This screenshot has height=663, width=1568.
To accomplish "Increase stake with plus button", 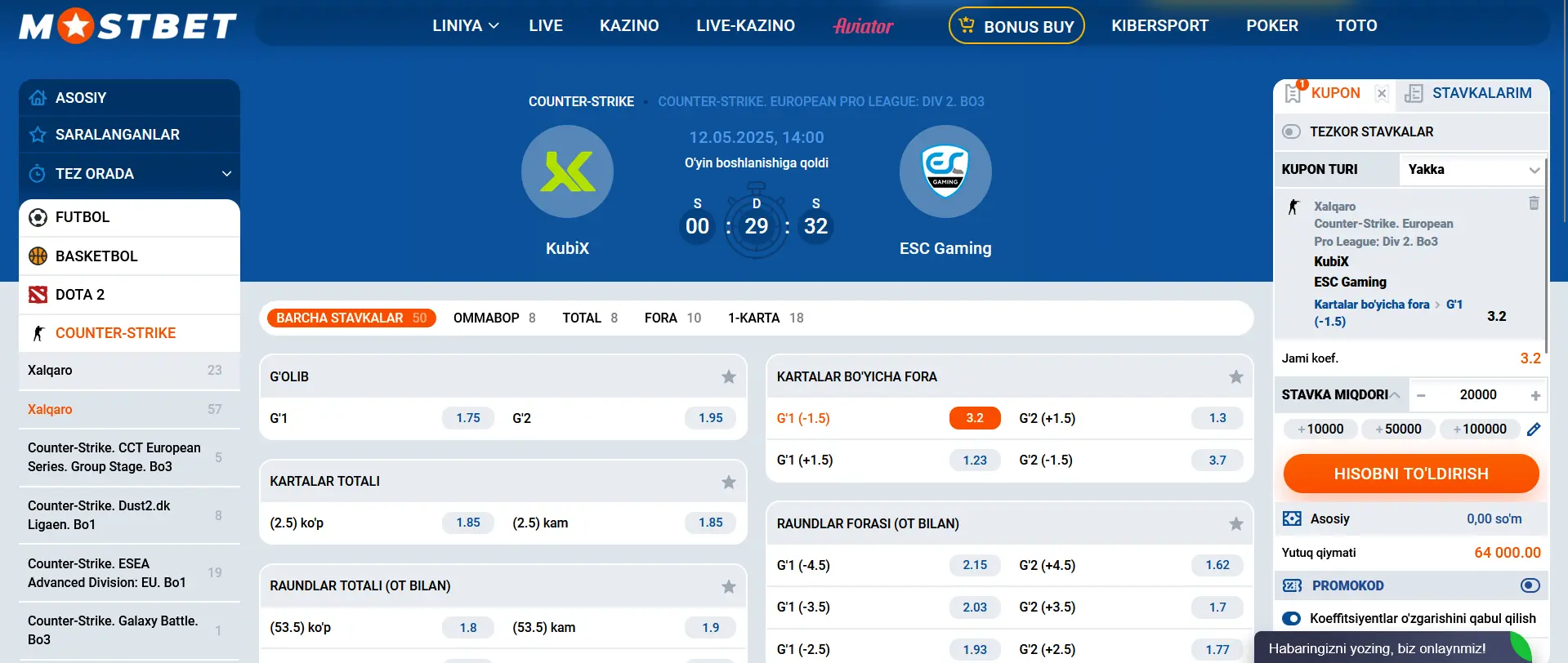I will tap(1535, 395).
